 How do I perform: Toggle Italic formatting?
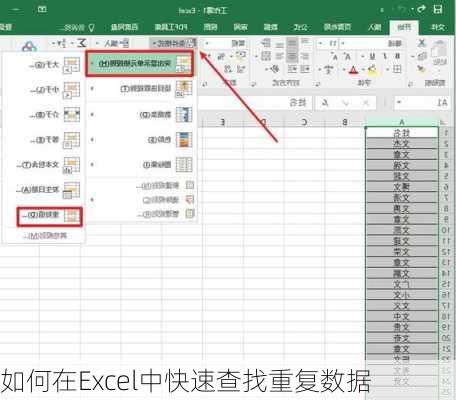385,56
